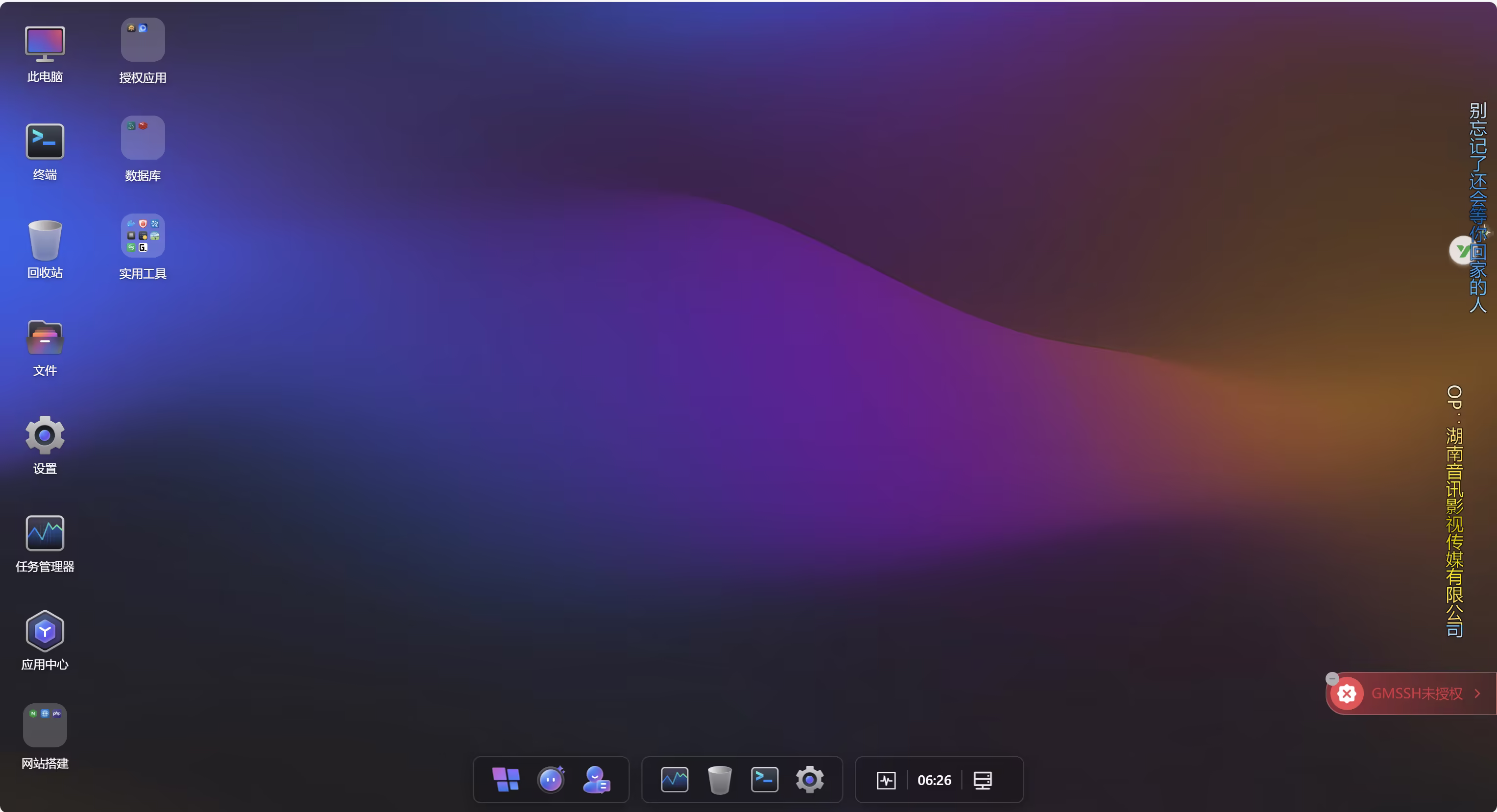Open the customer support chat icon in dock
The width and height of the screenshot is (1497, 812).
coord(596,780)
